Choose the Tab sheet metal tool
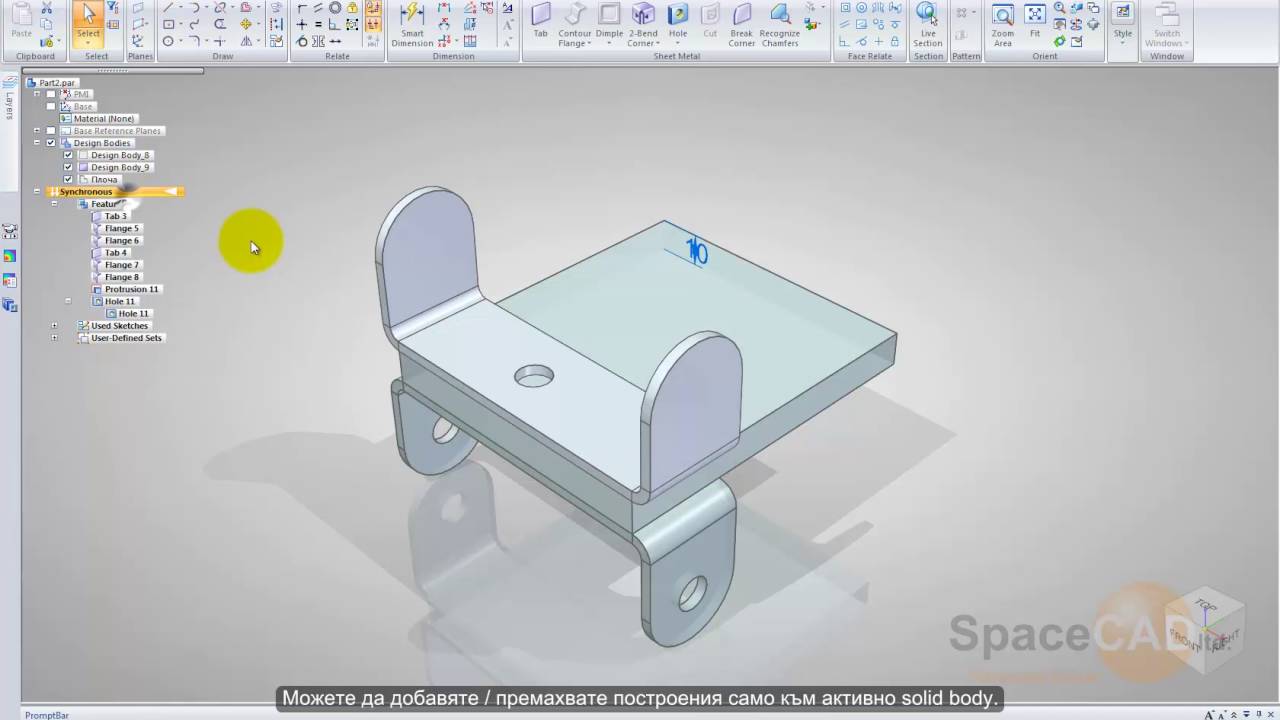Viewport: 1280px width, 720px height. [x=540, y=21]
